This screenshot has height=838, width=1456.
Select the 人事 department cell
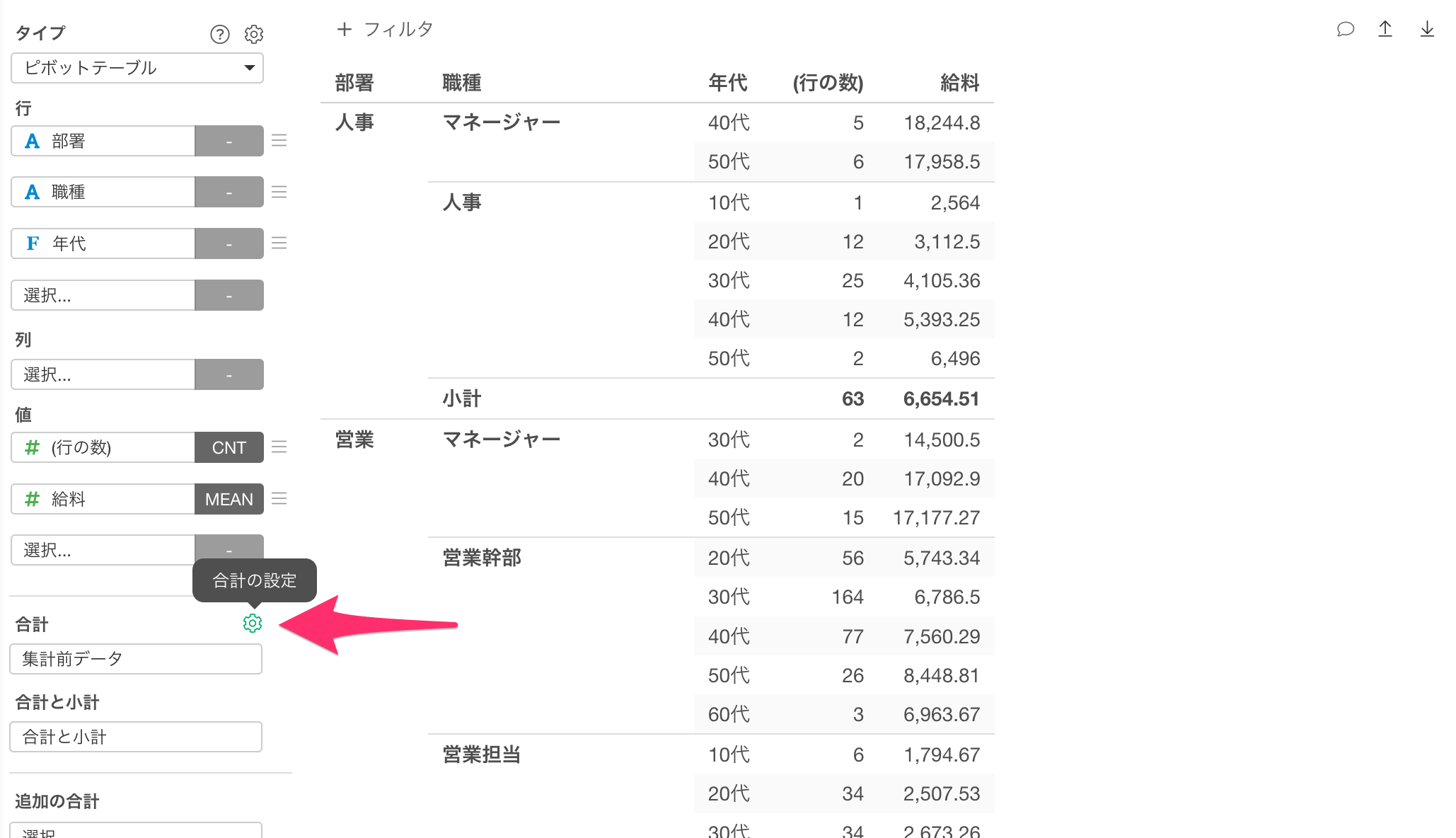(x=354, y=122)
